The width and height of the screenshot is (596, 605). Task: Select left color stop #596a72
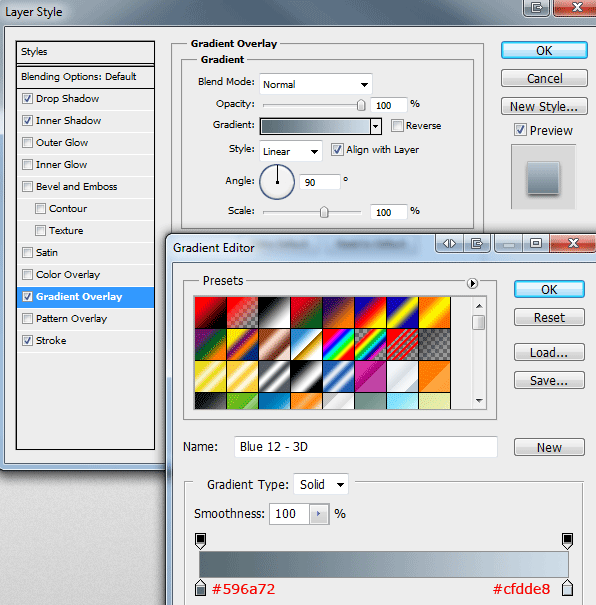coord(201,588)
